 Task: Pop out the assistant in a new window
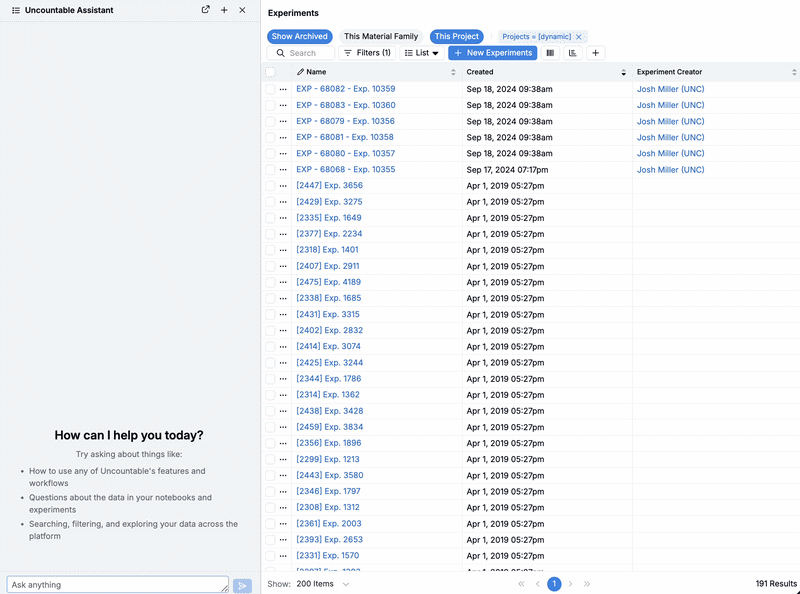pos(205,10)
